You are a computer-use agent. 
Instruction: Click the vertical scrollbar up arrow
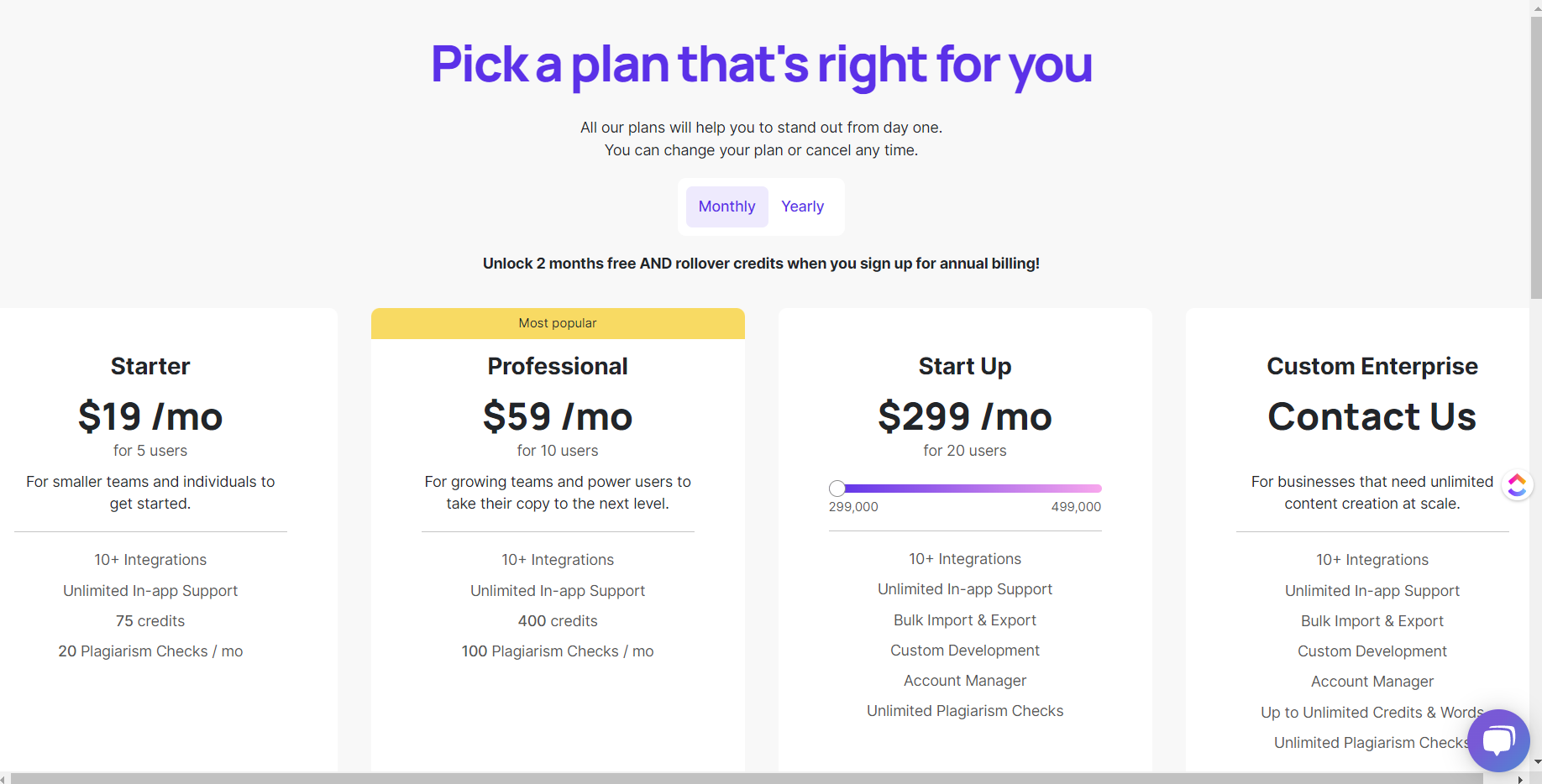coord(1535,7)
